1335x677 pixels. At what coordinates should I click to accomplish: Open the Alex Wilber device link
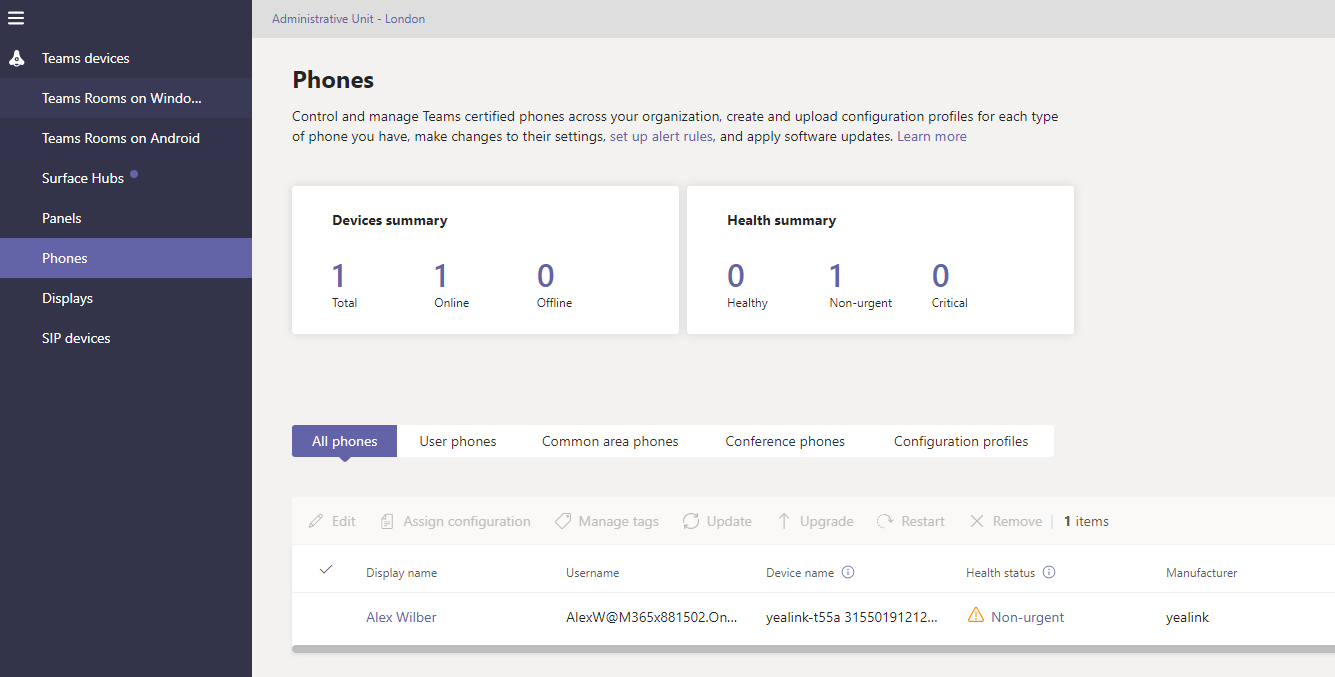(401, 617)
